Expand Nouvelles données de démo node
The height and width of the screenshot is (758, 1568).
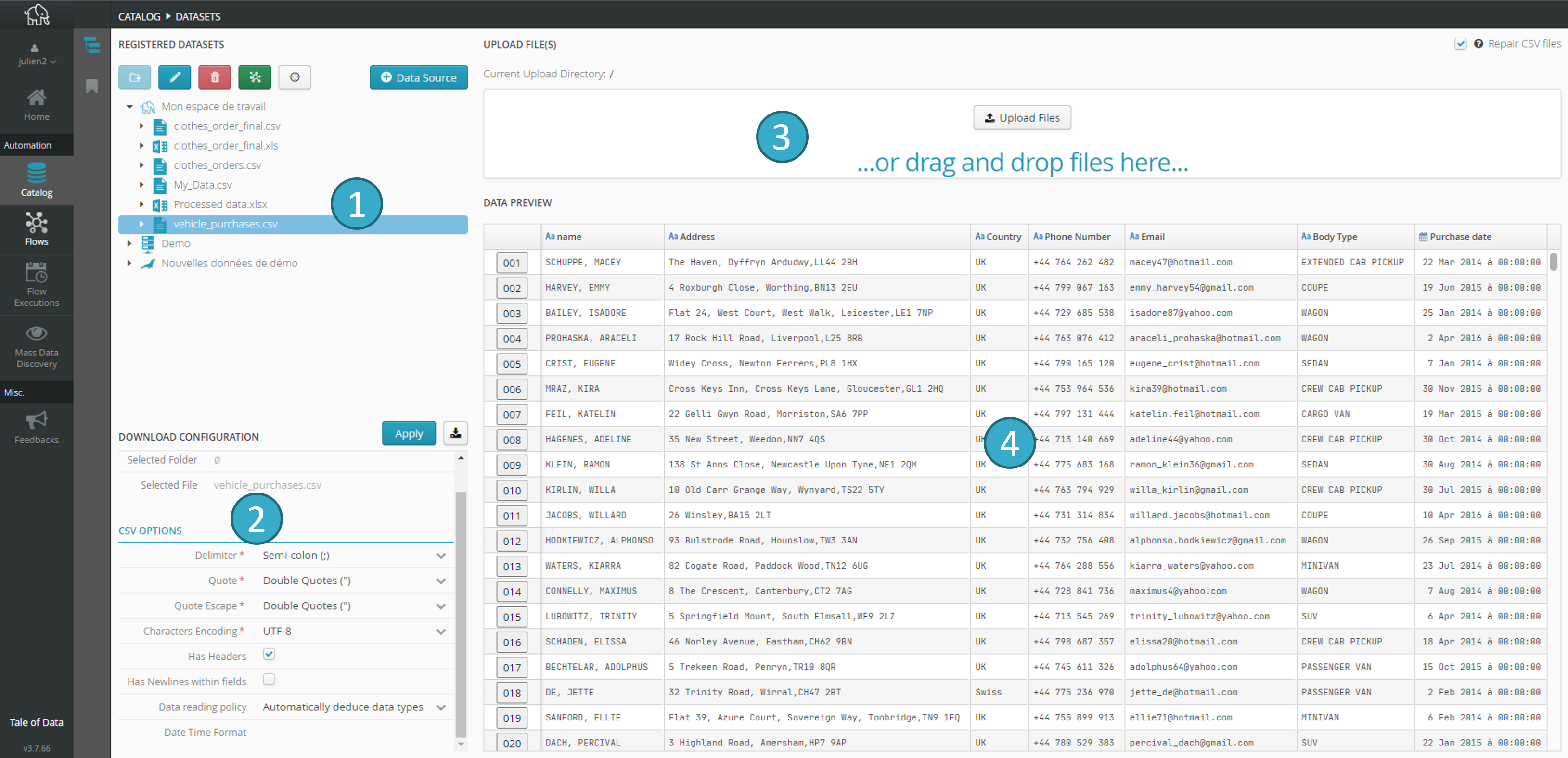(x=129, y=263)
